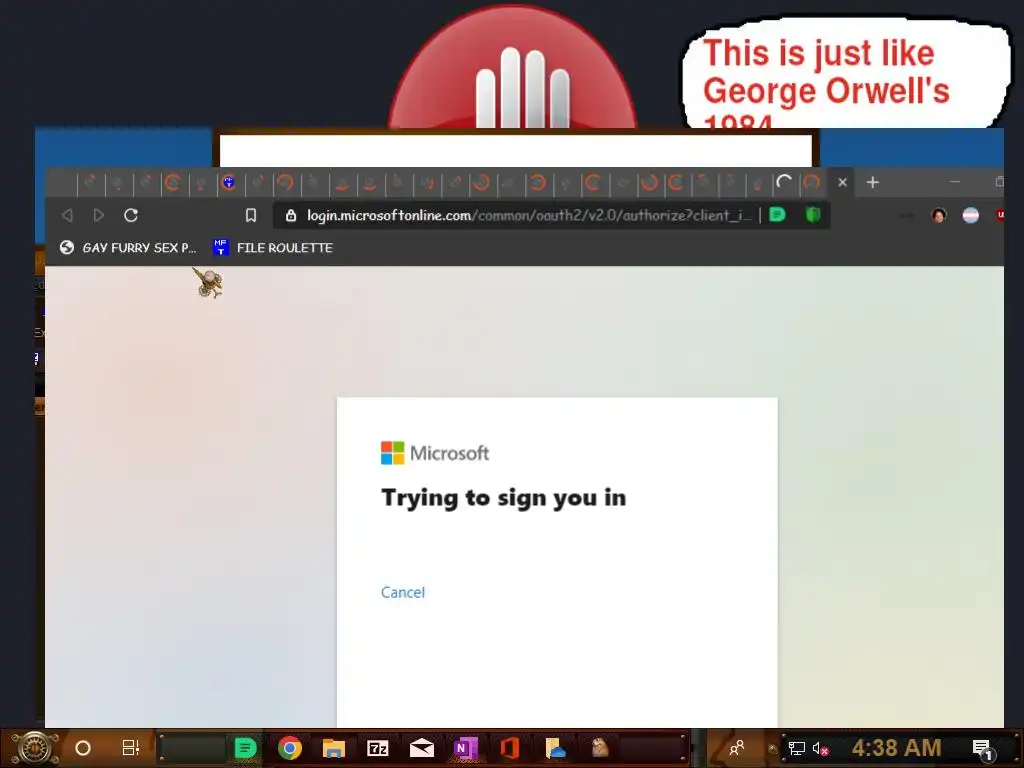The image size is (1024, 768).
Task: Open the 4:38 AM clock in the tray
Action: pyautogui.click(x=897, y=748)
